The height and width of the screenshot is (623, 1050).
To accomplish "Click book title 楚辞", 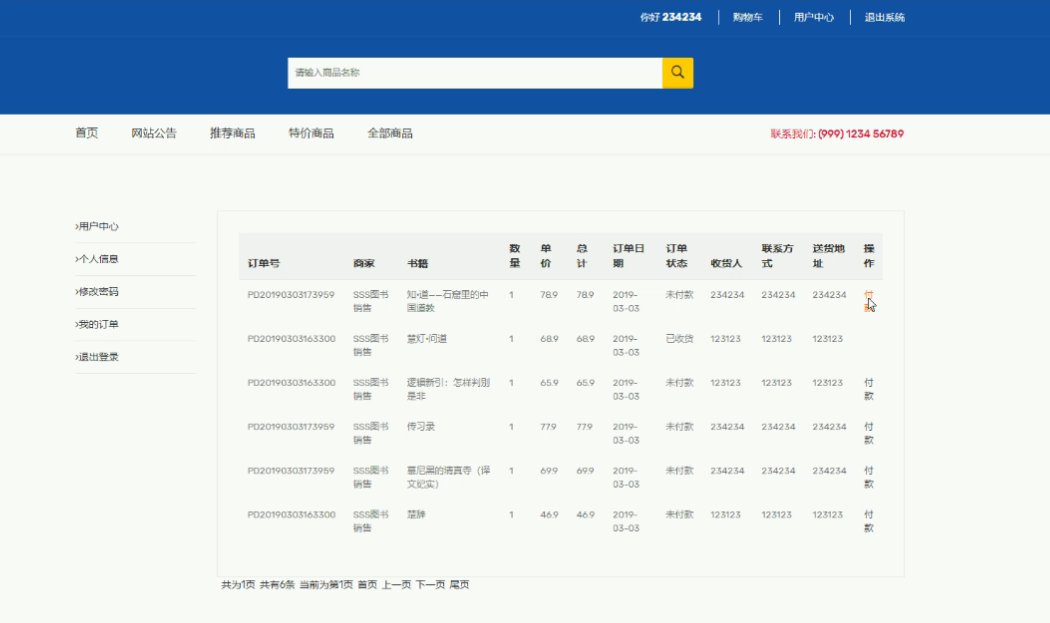I will (416, 514).
